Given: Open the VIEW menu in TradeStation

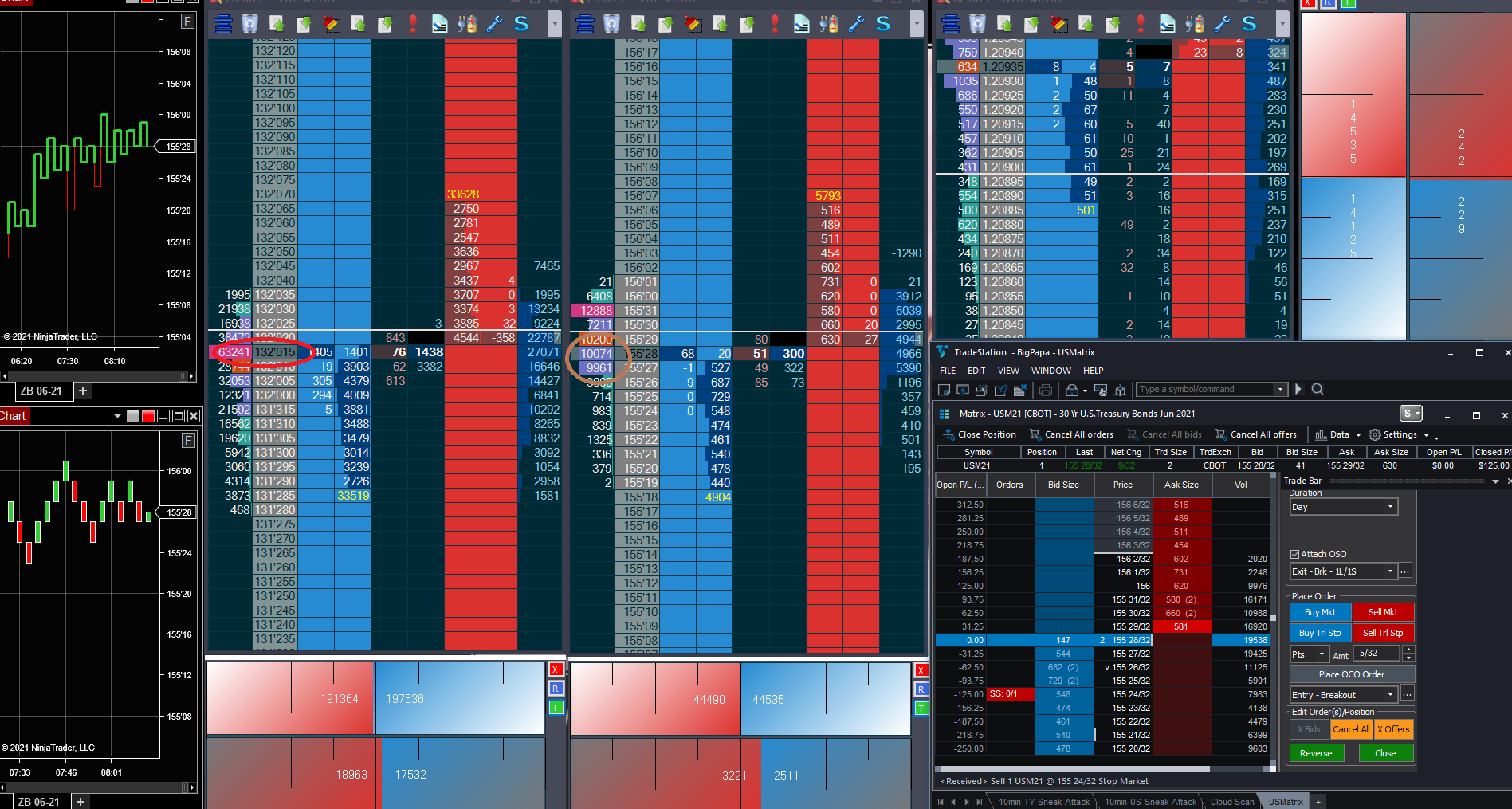Looking at the screenshot, I should (1008, 371).
